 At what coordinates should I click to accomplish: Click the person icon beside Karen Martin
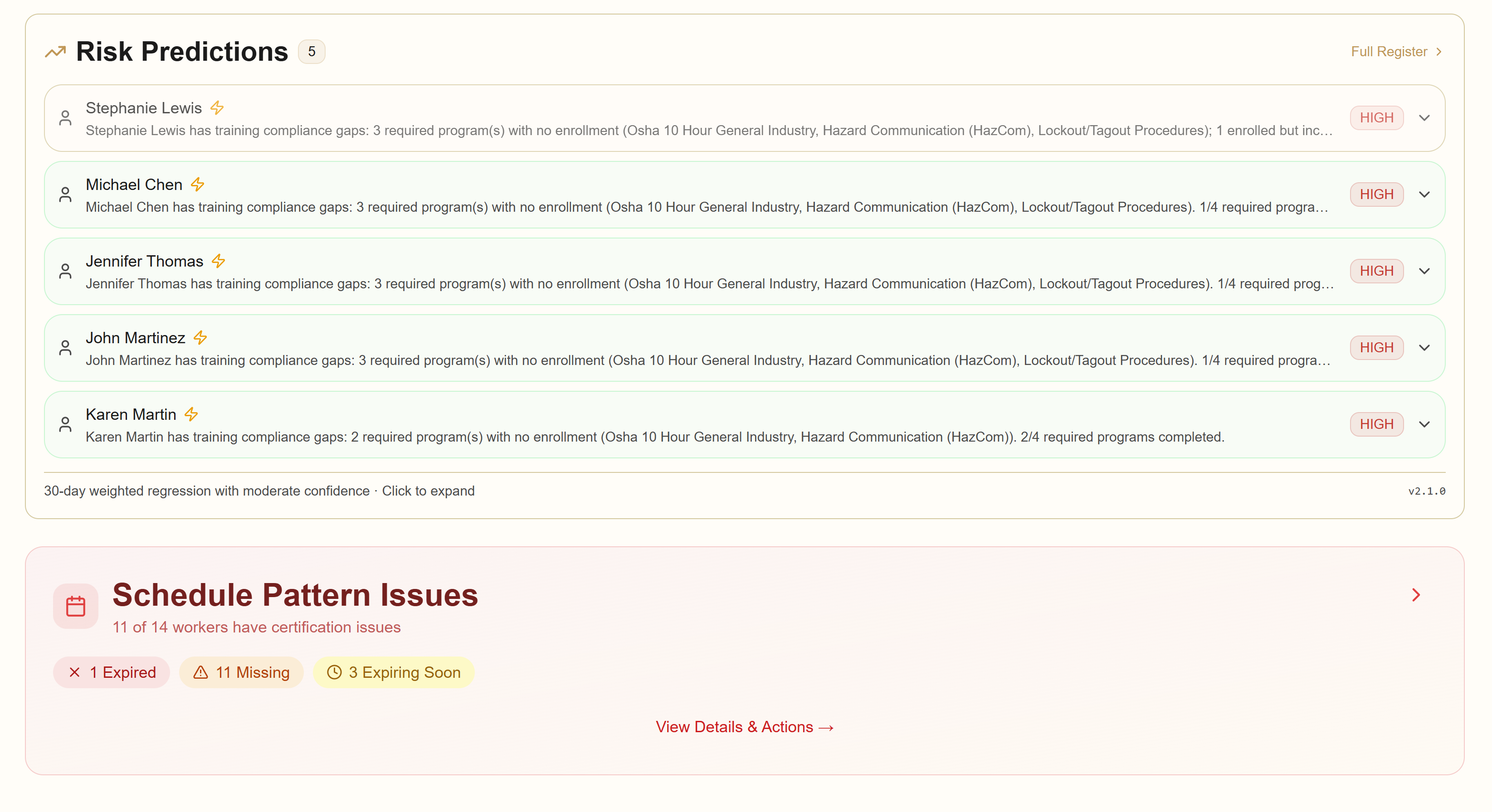pyautogui.click(x=65, y=424)
